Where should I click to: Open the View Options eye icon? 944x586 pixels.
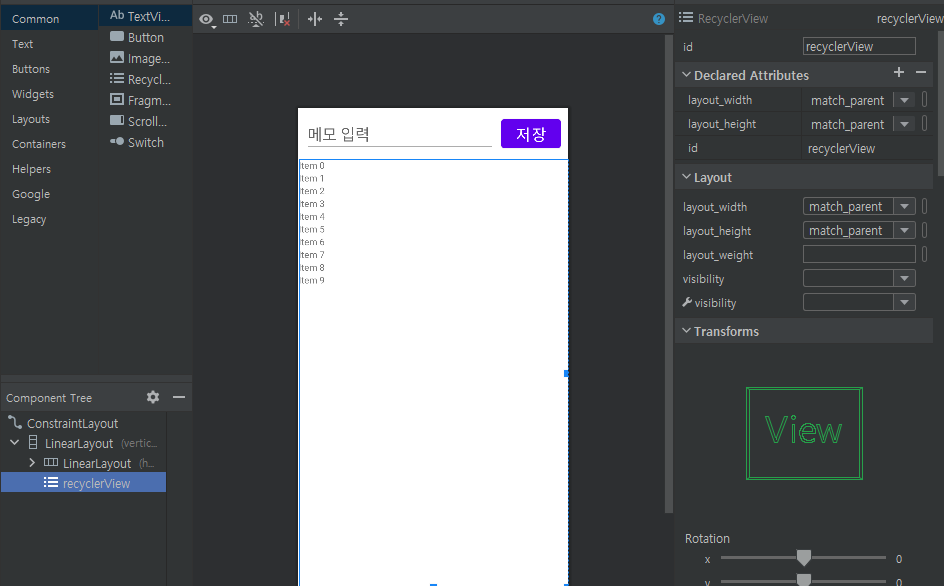pos(206,19)
